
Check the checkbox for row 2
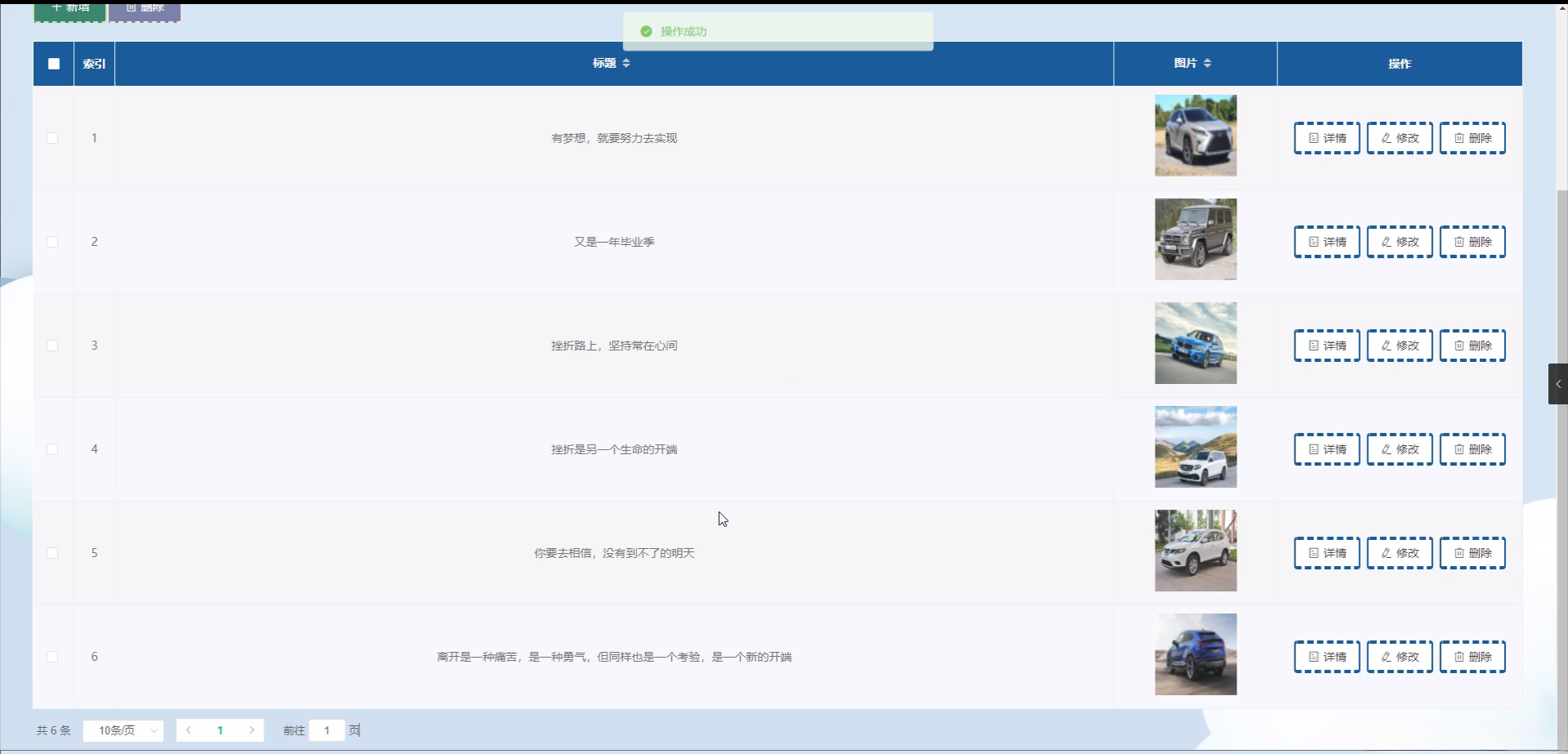52,242
